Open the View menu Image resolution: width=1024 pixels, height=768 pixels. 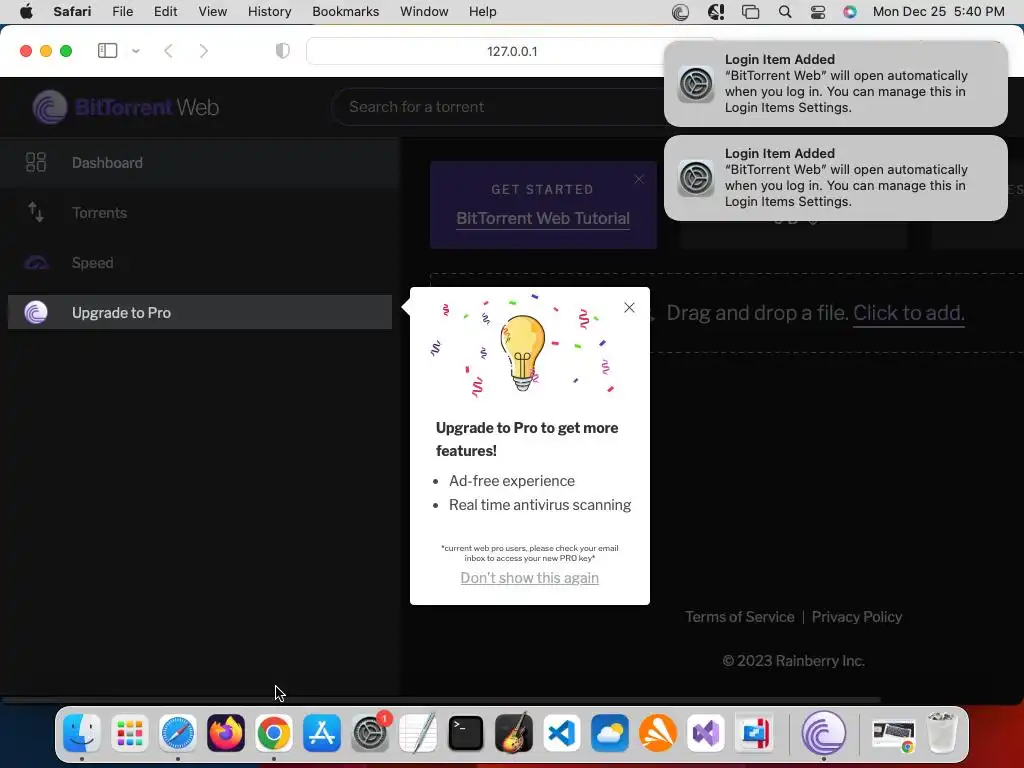212,12
